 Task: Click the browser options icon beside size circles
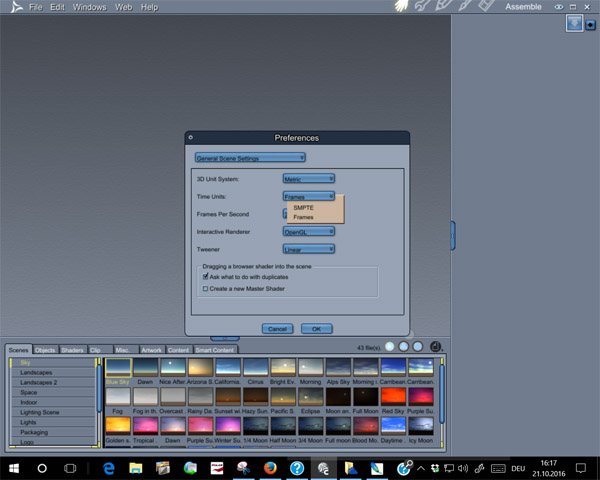[x=435, y=346]
